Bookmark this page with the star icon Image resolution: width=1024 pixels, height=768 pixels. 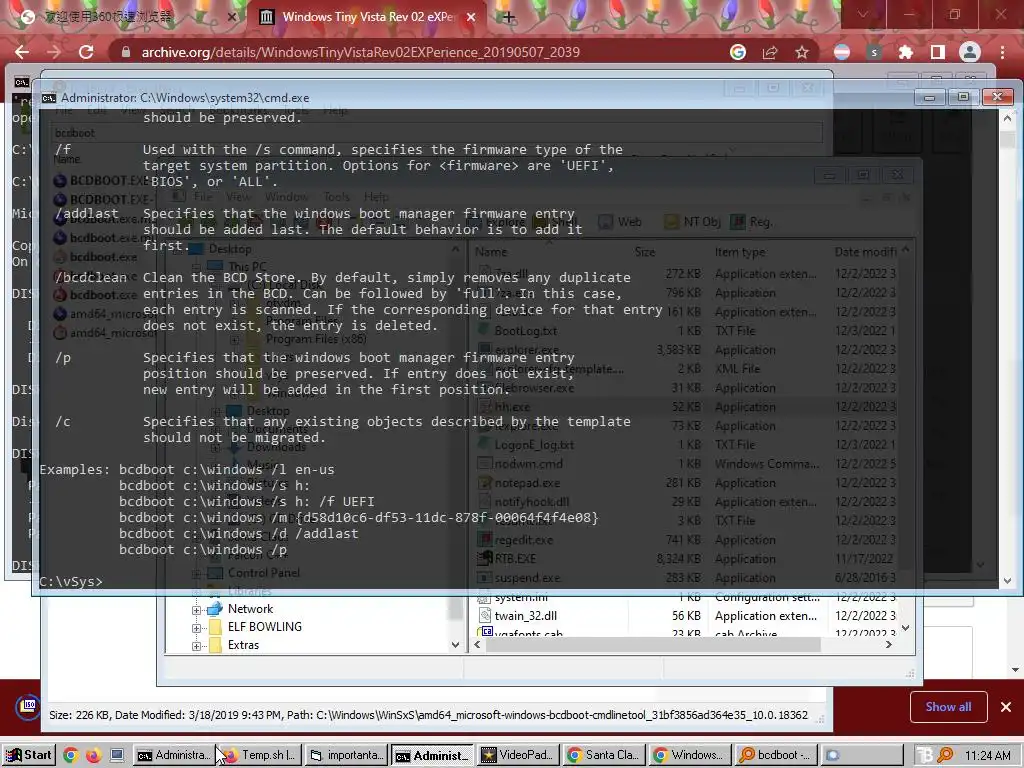click(802, 52)
